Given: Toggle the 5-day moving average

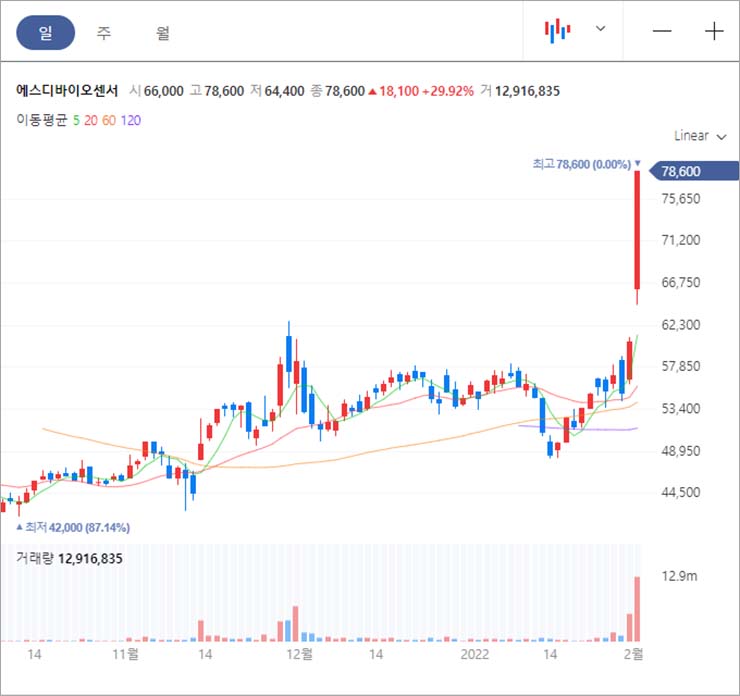Looking at the screenshot, I should point(76,120).
